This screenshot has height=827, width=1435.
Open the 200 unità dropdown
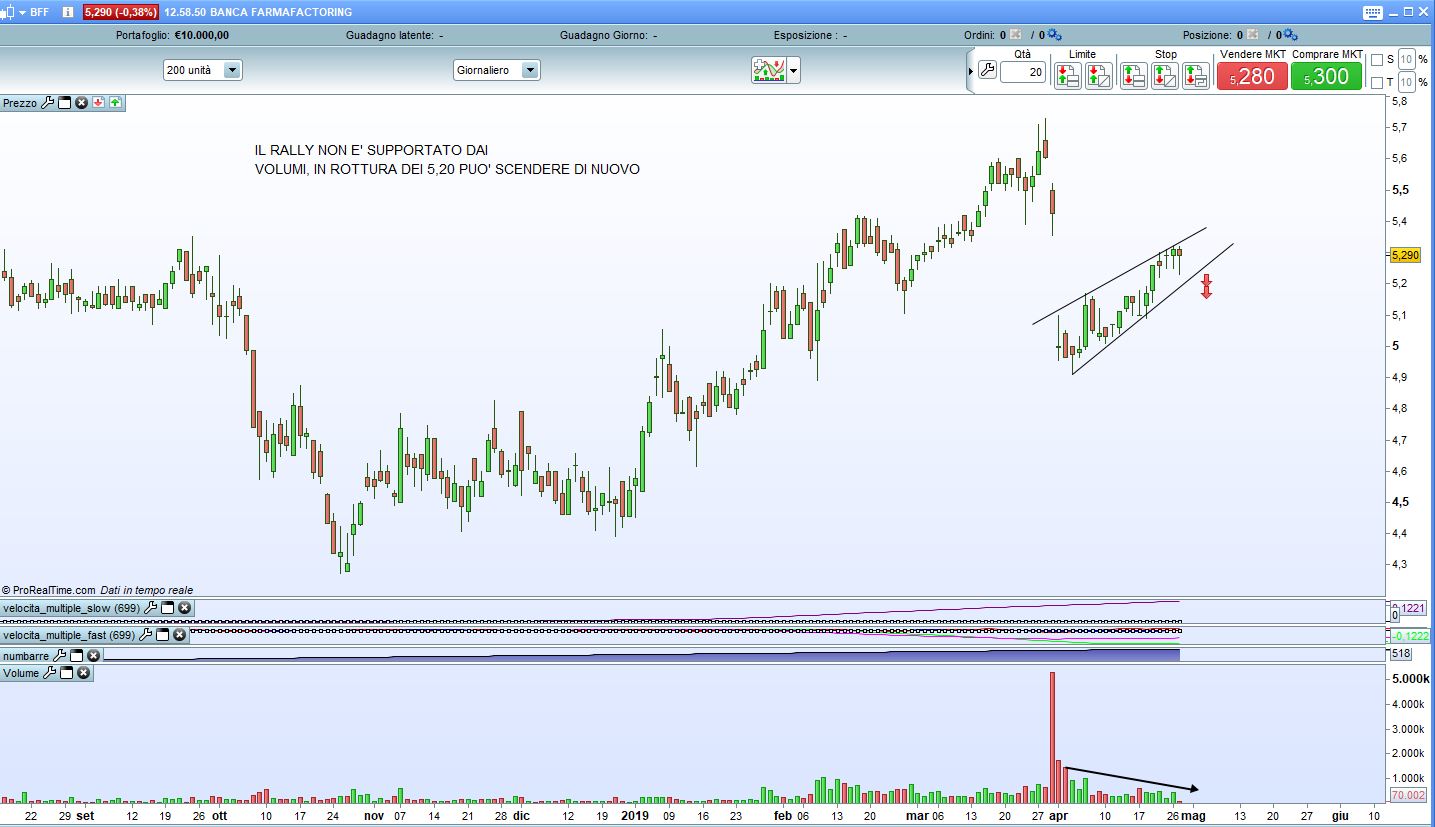232,70
